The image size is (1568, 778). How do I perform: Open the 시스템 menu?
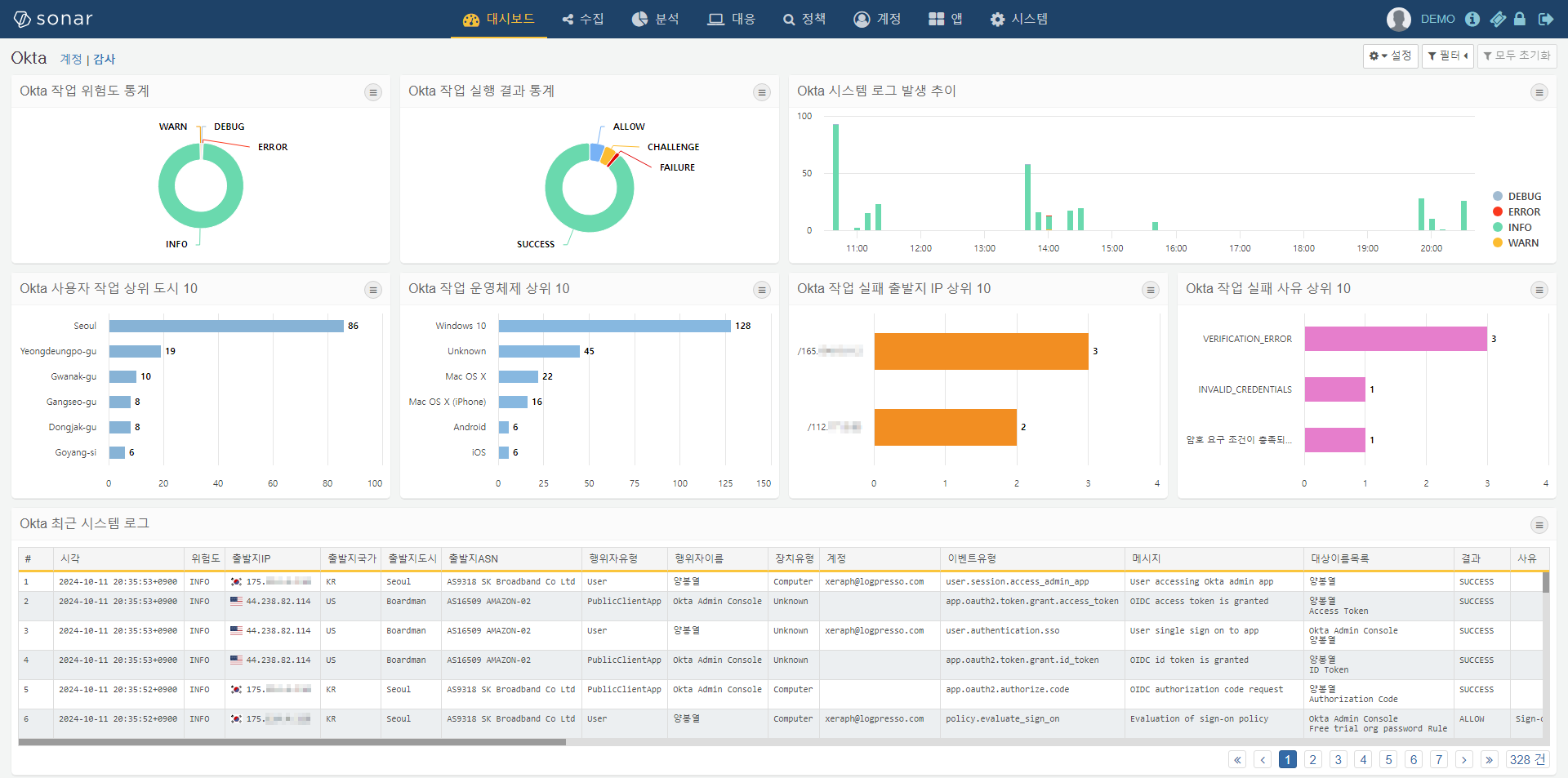[x=1019, y=19]
